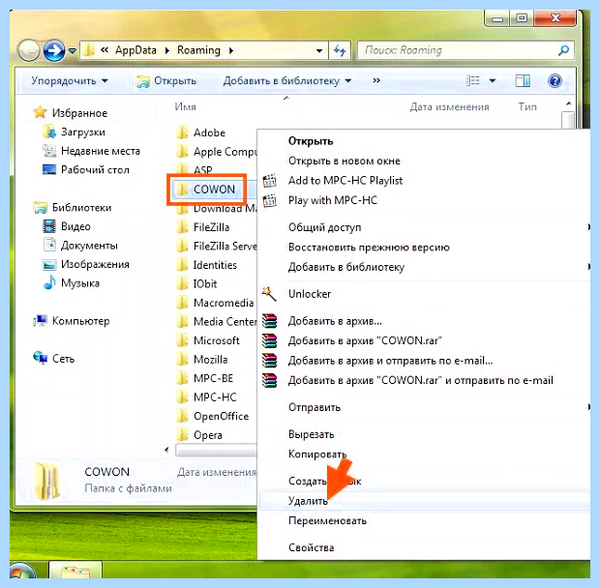
Task: Click the refresh button beside address bar
Action: point(339,50)
